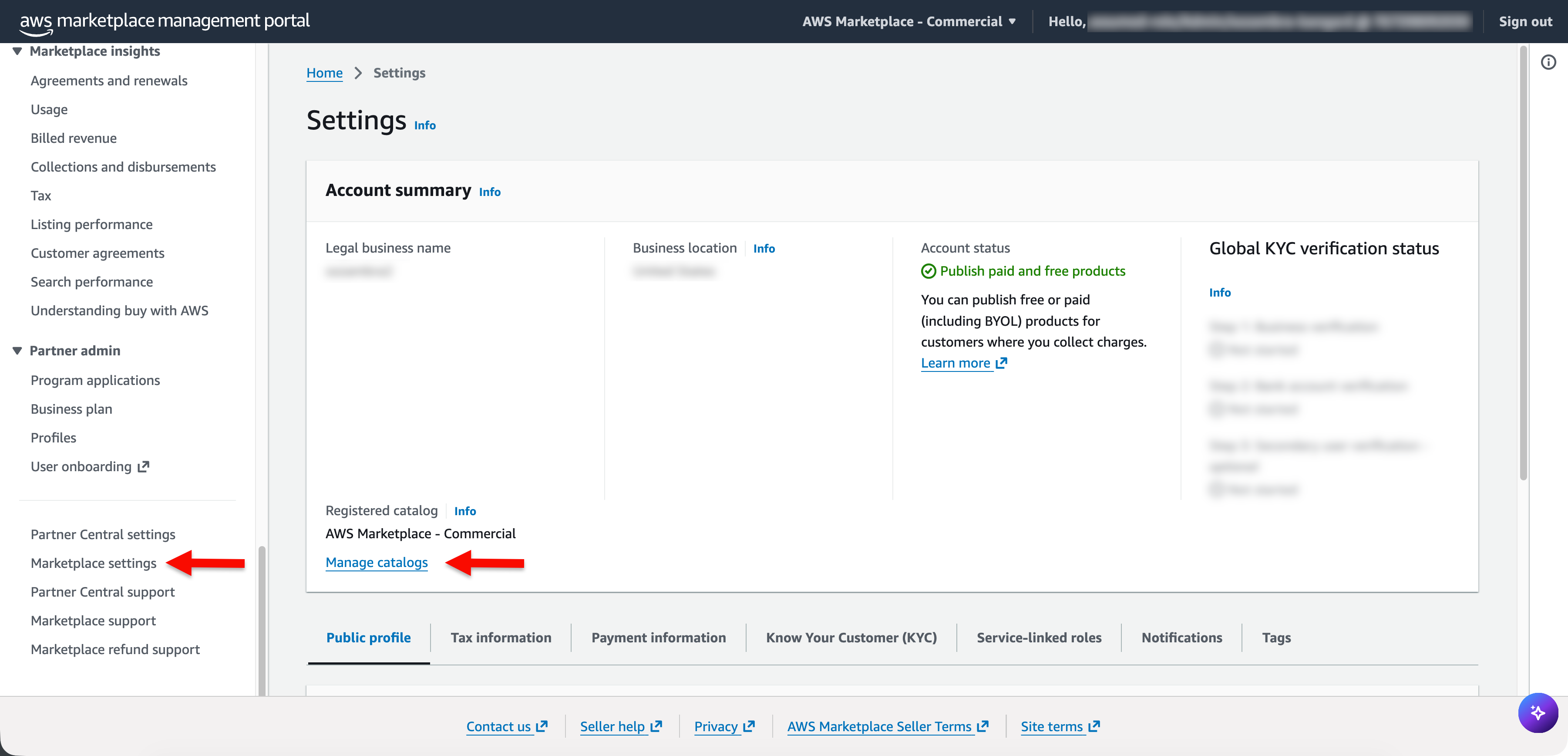
Task: Open Understanding buy with AWS
Action: (x=119, y=310)
